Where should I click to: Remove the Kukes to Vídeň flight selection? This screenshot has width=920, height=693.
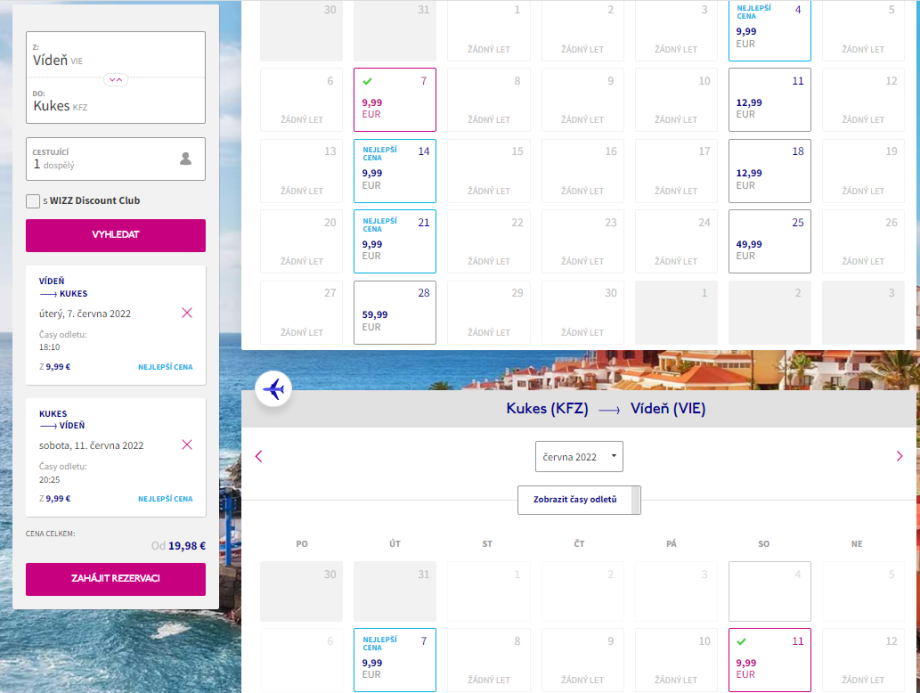point(187,445)
